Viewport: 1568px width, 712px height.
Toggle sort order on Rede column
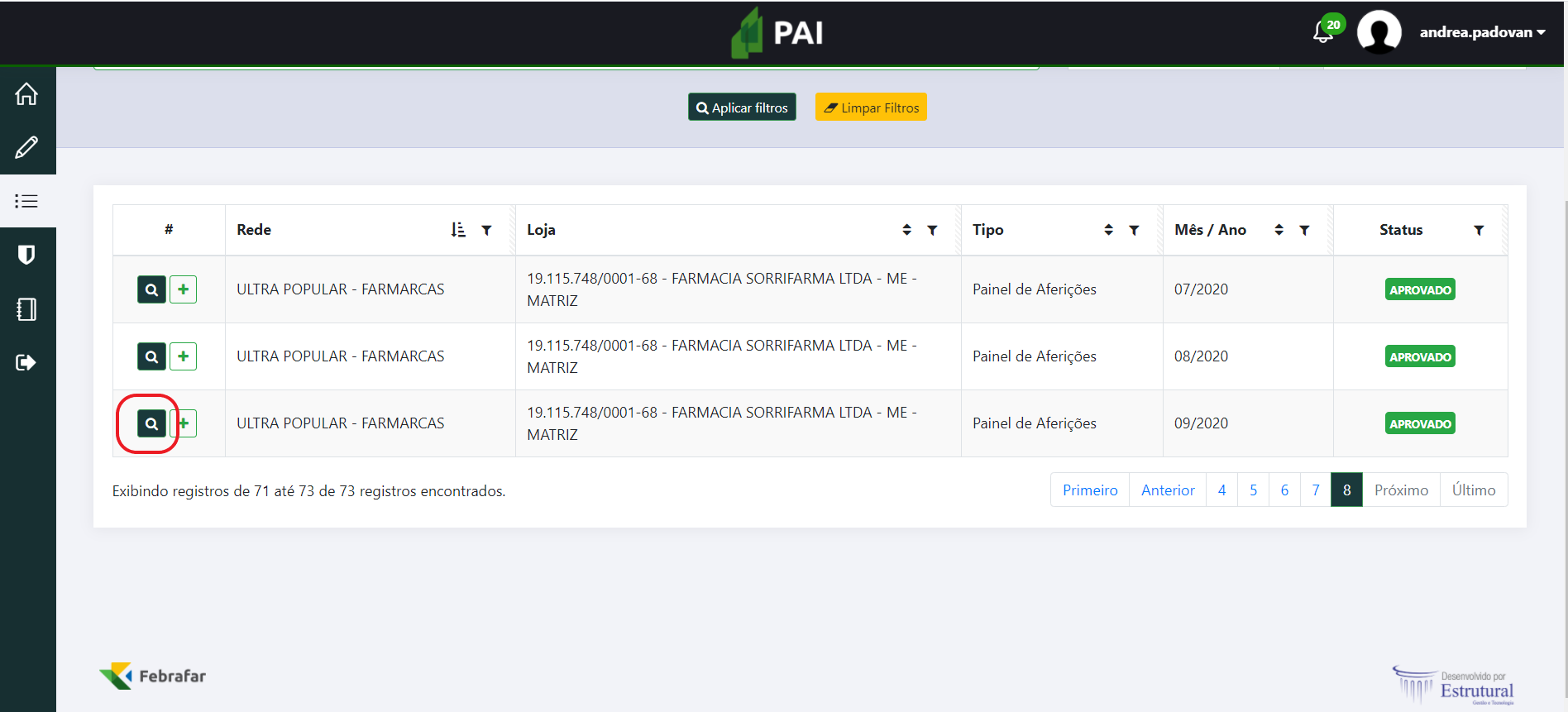[x=458, y=230]
